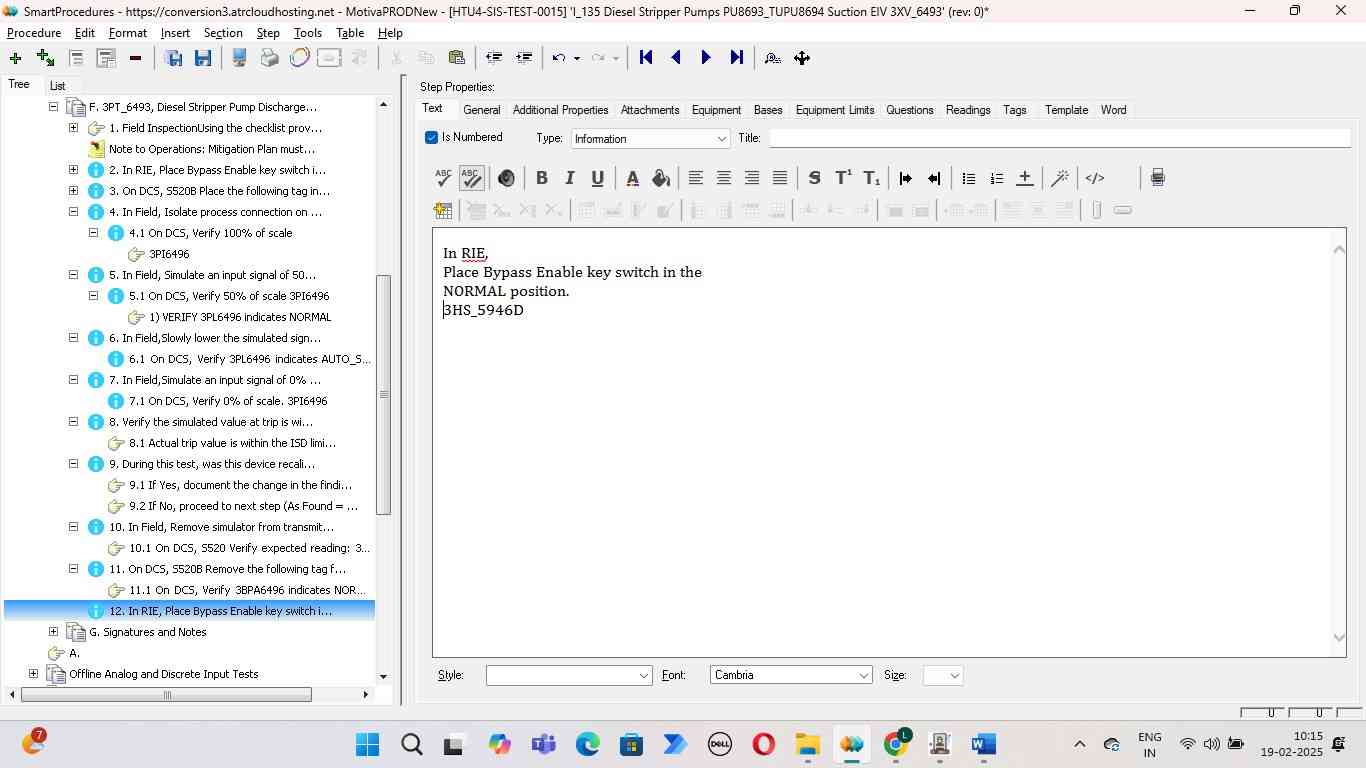Insert a bulleted list
The height and width of the screenshot is (768, 1366).
pos(968,178)
